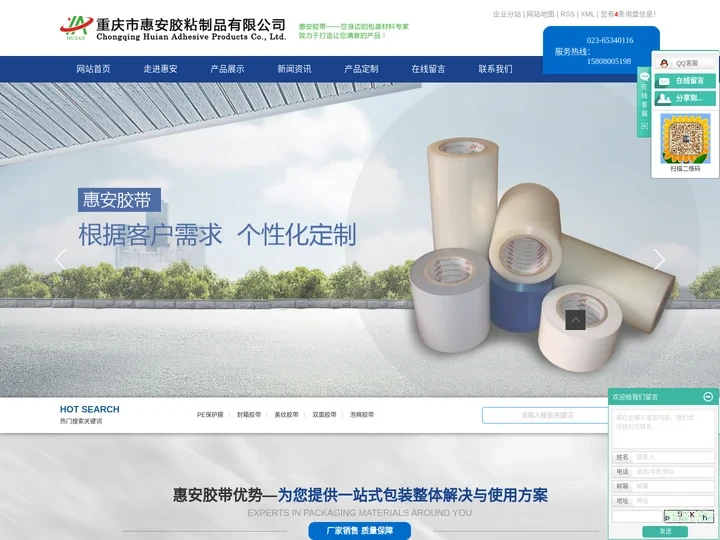Click the back-to-top arrow button

click(575, 320)
